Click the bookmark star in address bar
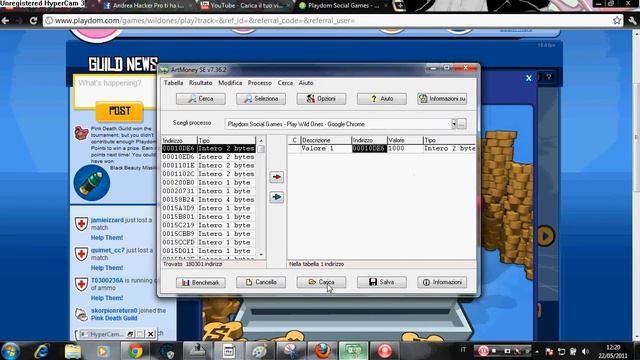The height and width of the screenshot is (360, 640). click(617, 20)
